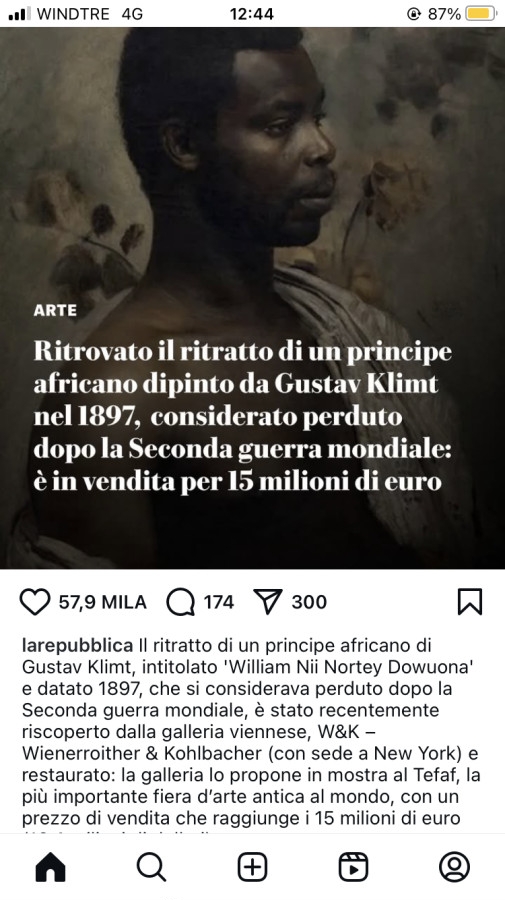Viewport: 505px width, 900px height.
Task: Open the Search magnifier tab
Action: point(152,867)
